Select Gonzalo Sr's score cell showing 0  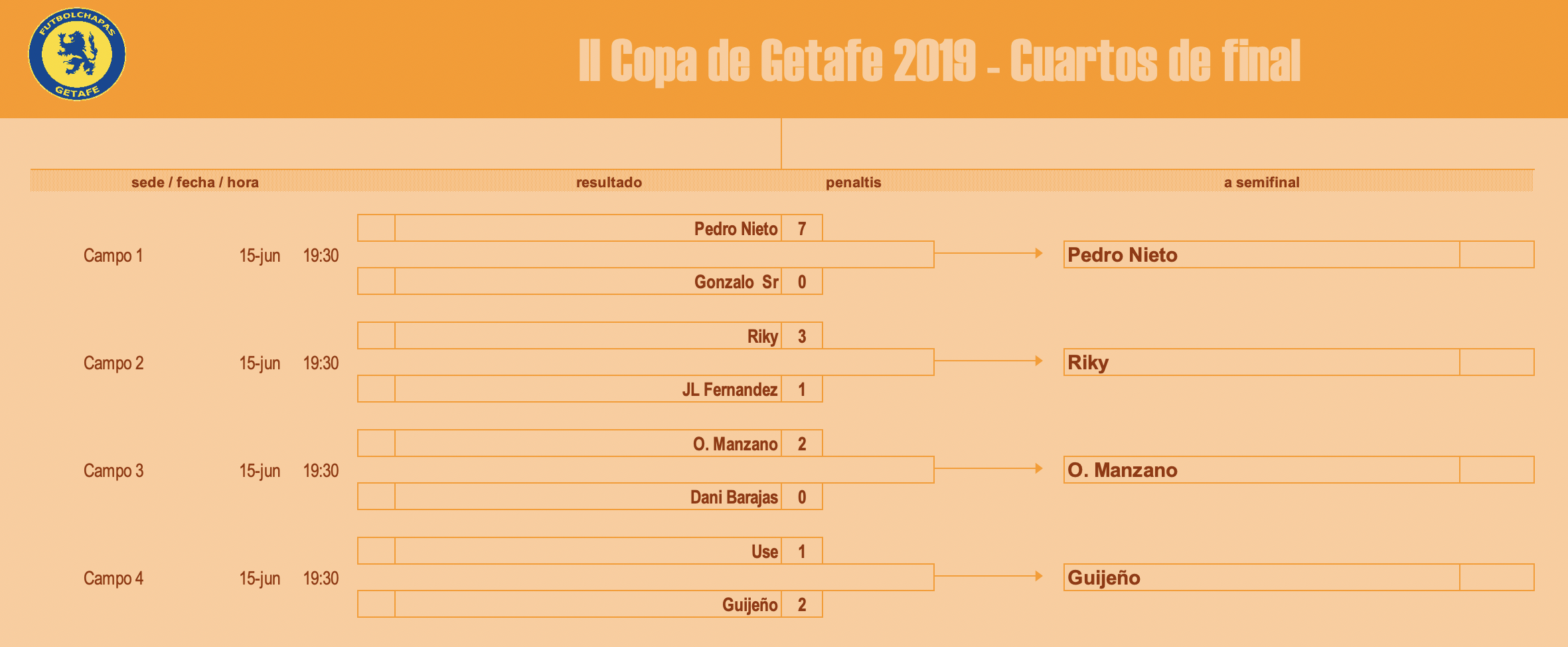pos(802,281)
